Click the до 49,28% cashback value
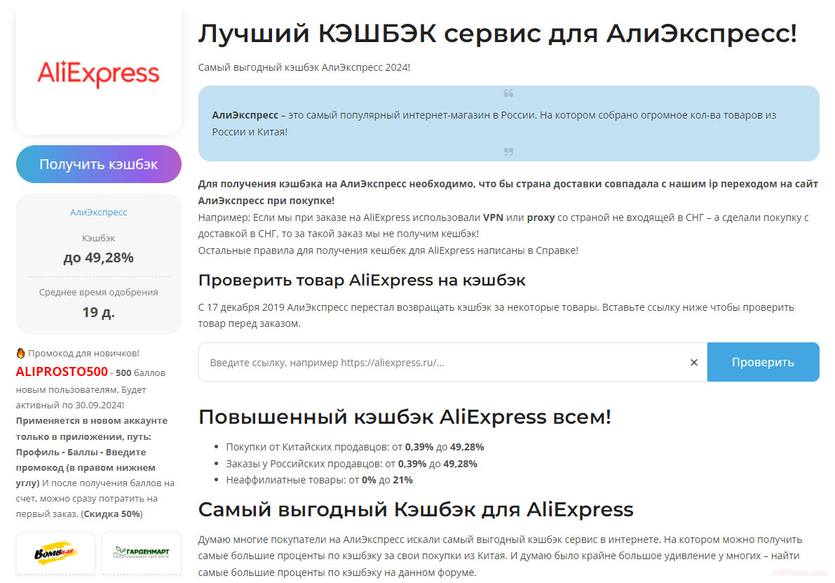The height and width of the screenshot is (583, 835). click(x=98, y=257)
